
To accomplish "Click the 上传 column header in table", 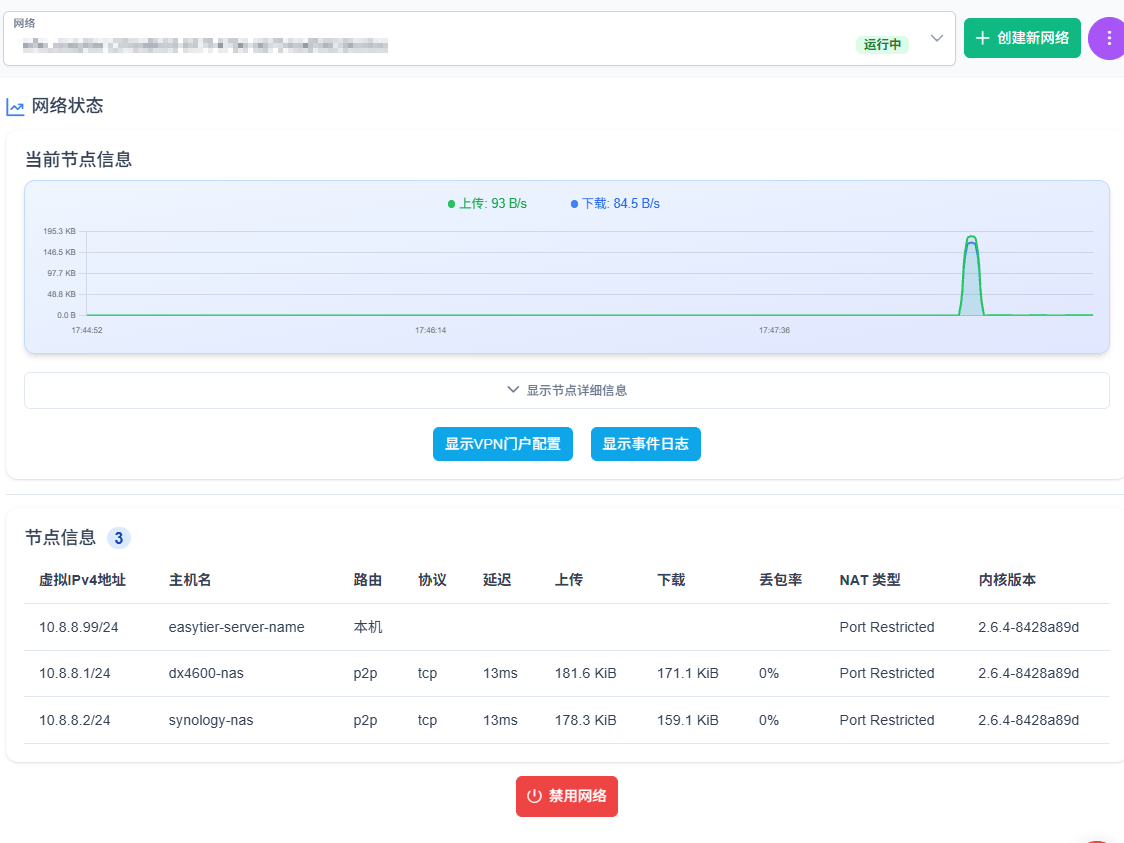I will point(568,580).
